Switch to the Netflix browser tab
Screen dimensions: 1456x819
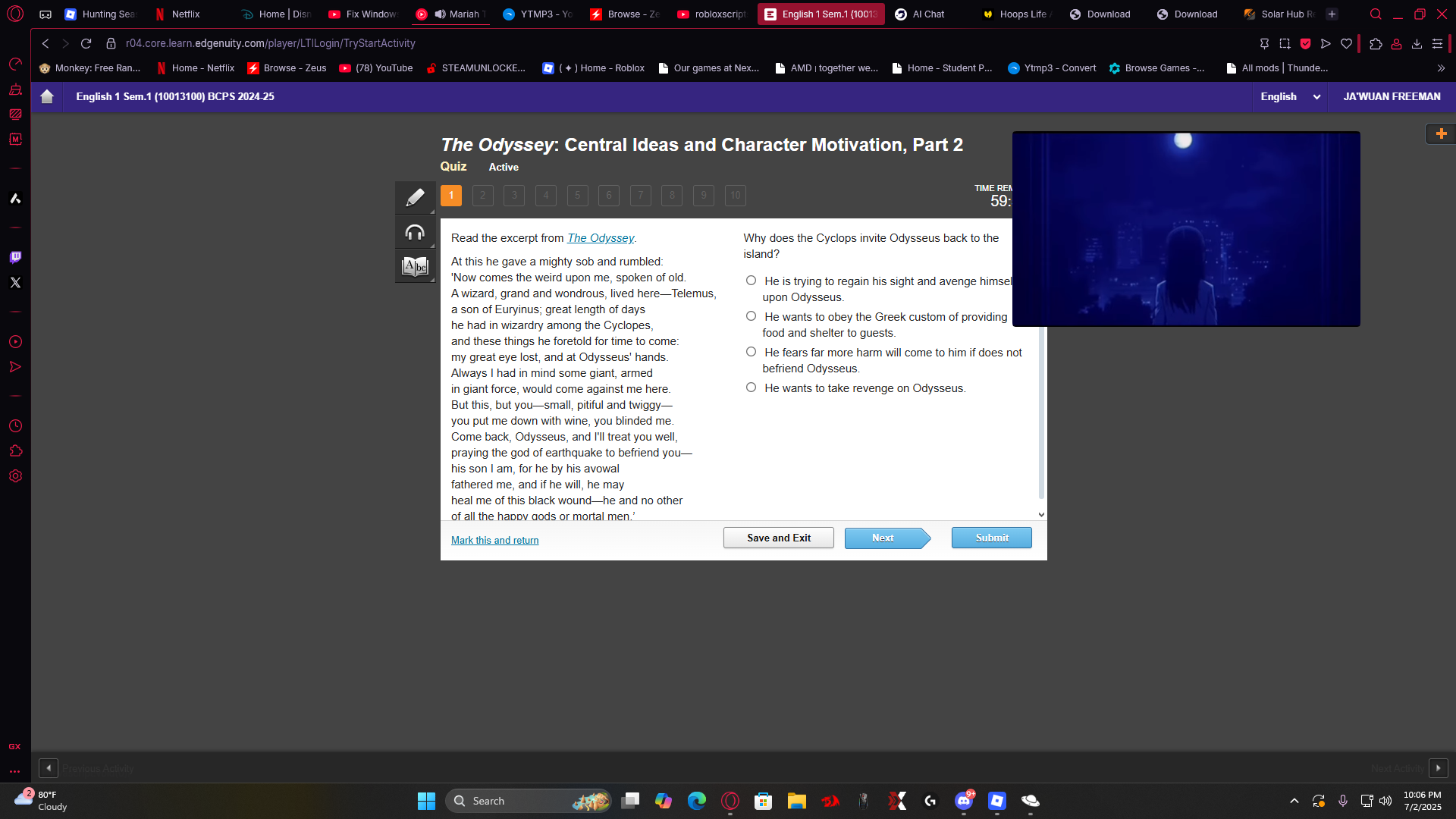tap(186, 14)
